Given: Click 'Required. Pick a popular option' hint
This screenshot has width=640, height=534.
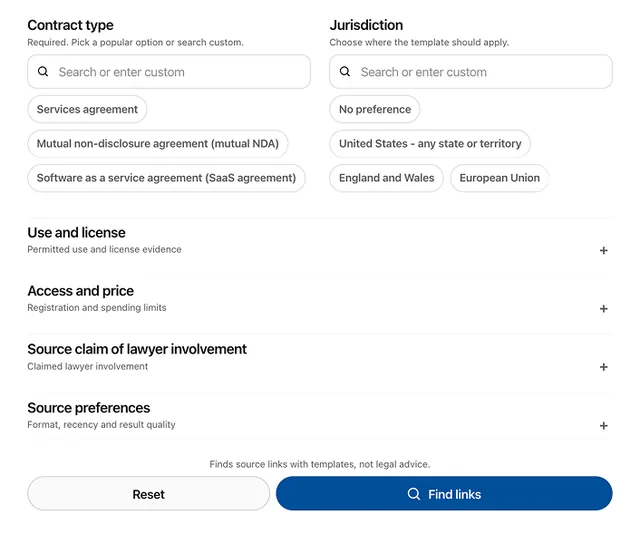Looking at the screenshot, I should 135,42.
